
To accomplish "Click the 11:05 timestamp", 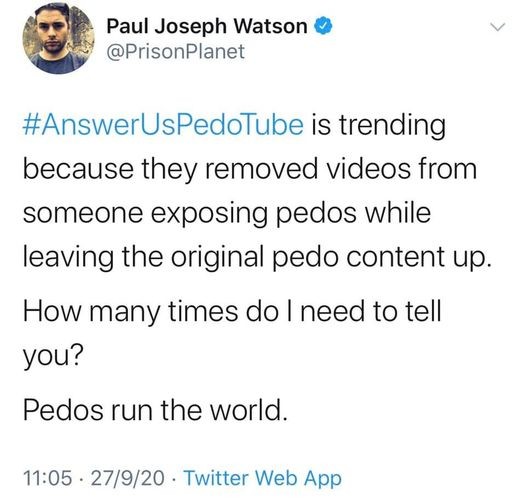I will point(47,478).
